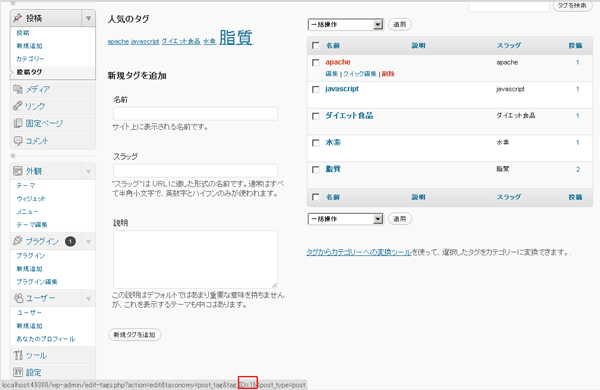Open テーマ under Appearance

(x=26, y=186)
